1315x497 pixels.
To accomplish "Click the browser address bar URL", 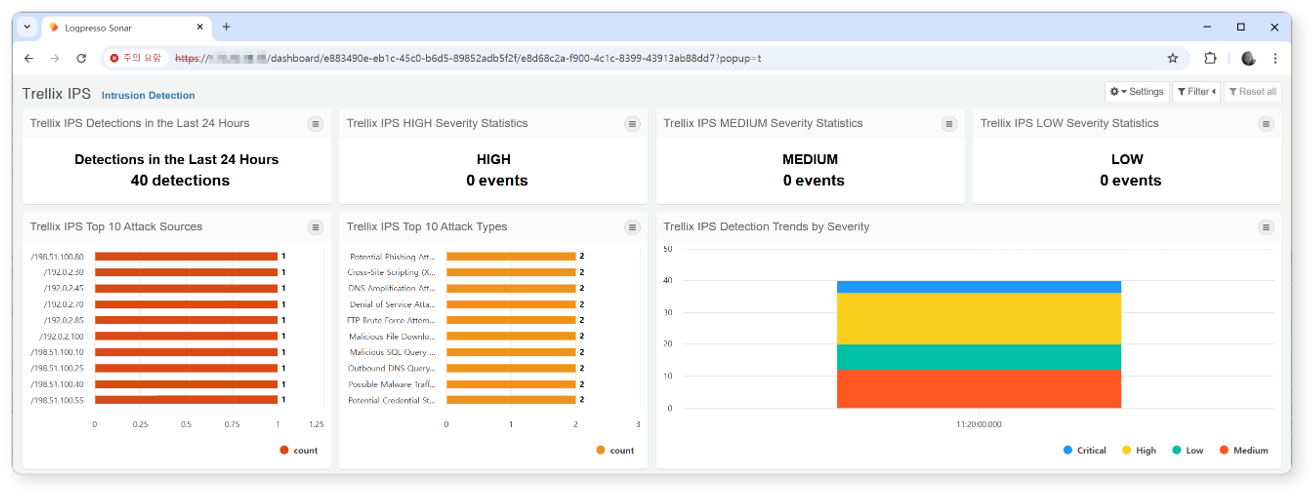I will tap(468, 58).
